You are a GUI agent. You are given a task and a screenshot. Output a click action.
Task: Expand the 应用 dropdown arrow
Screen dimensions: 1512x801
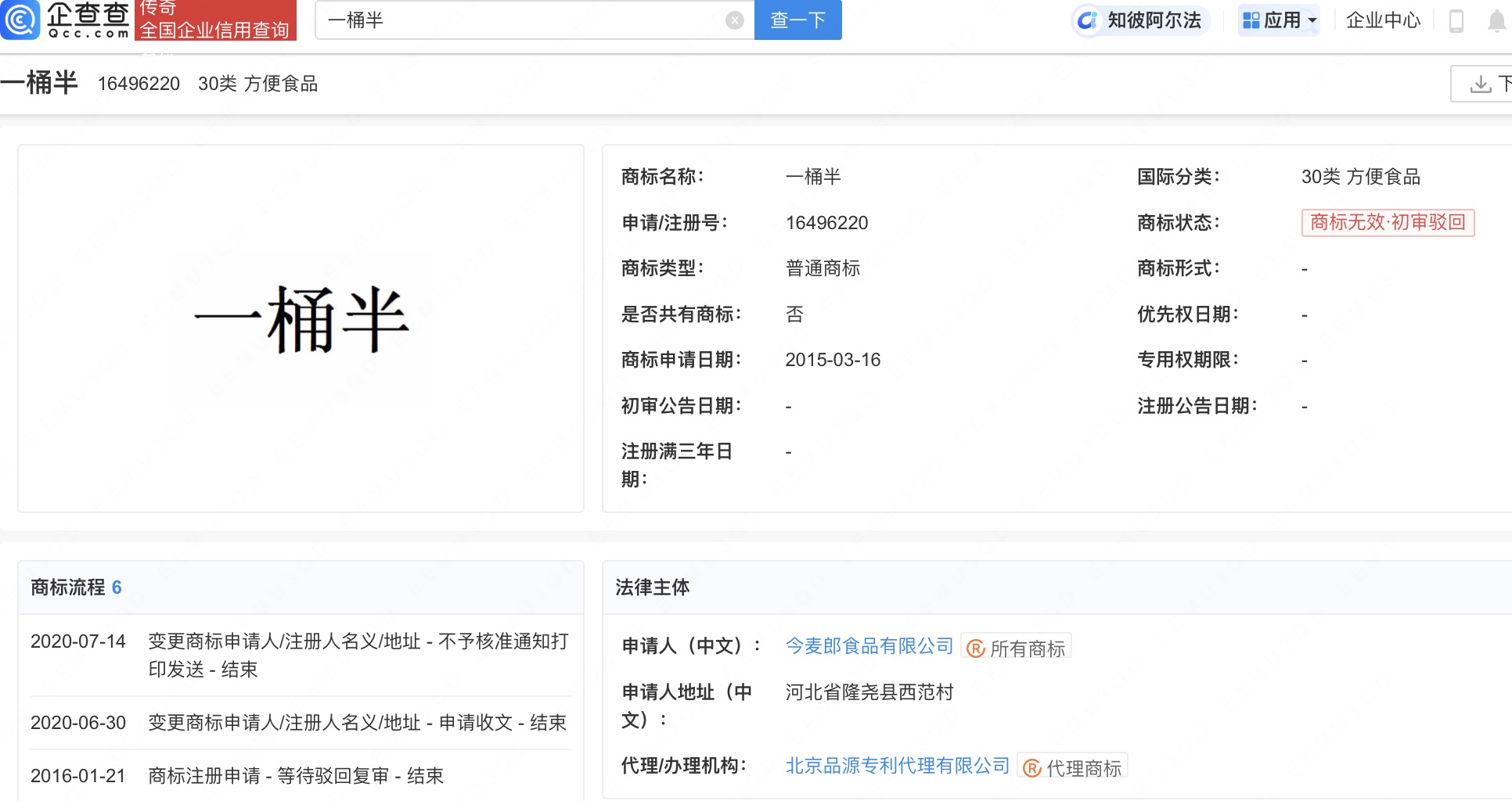[x=1312, y=21]
